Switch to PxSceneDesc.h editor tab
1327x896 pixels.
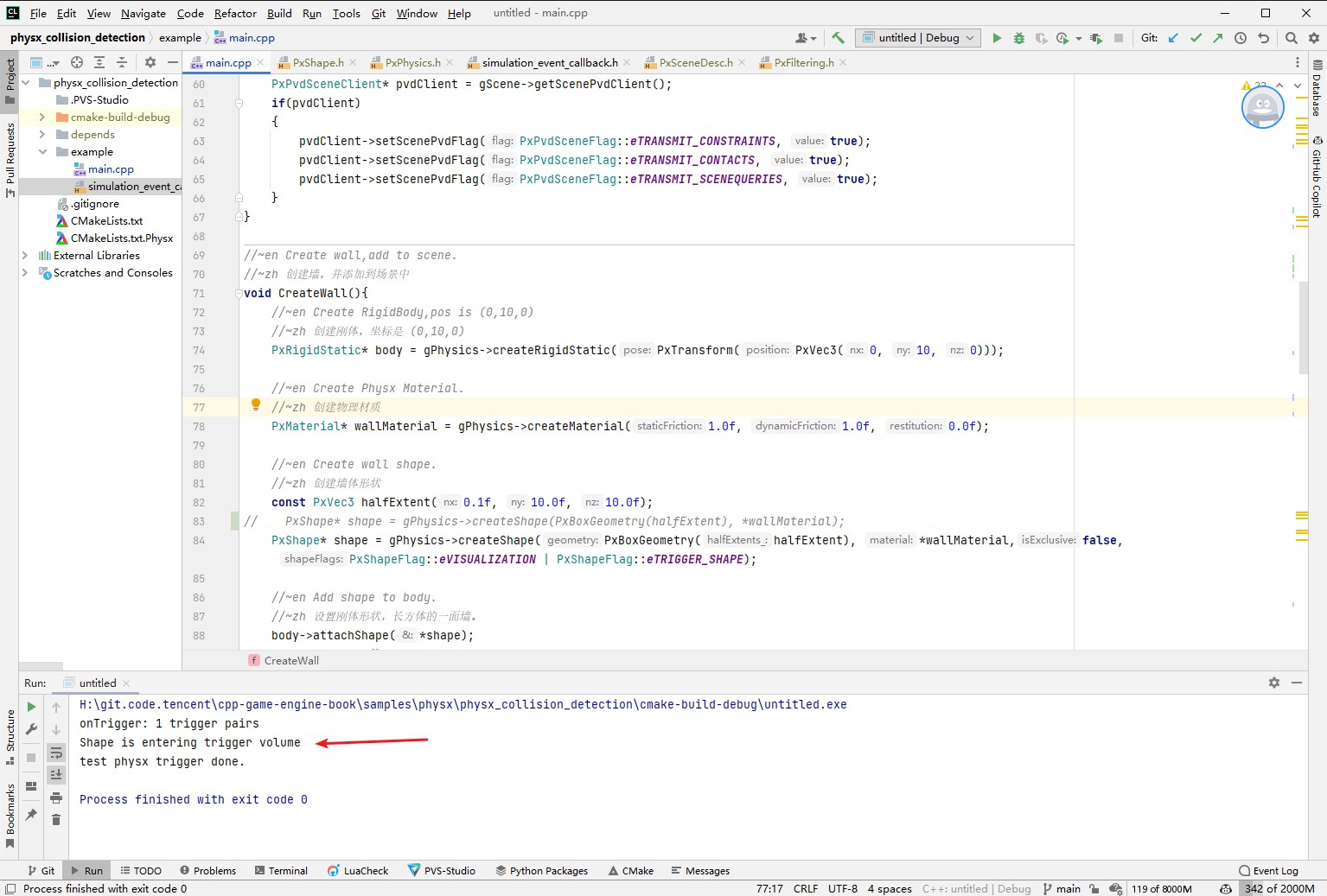[695, 62]
